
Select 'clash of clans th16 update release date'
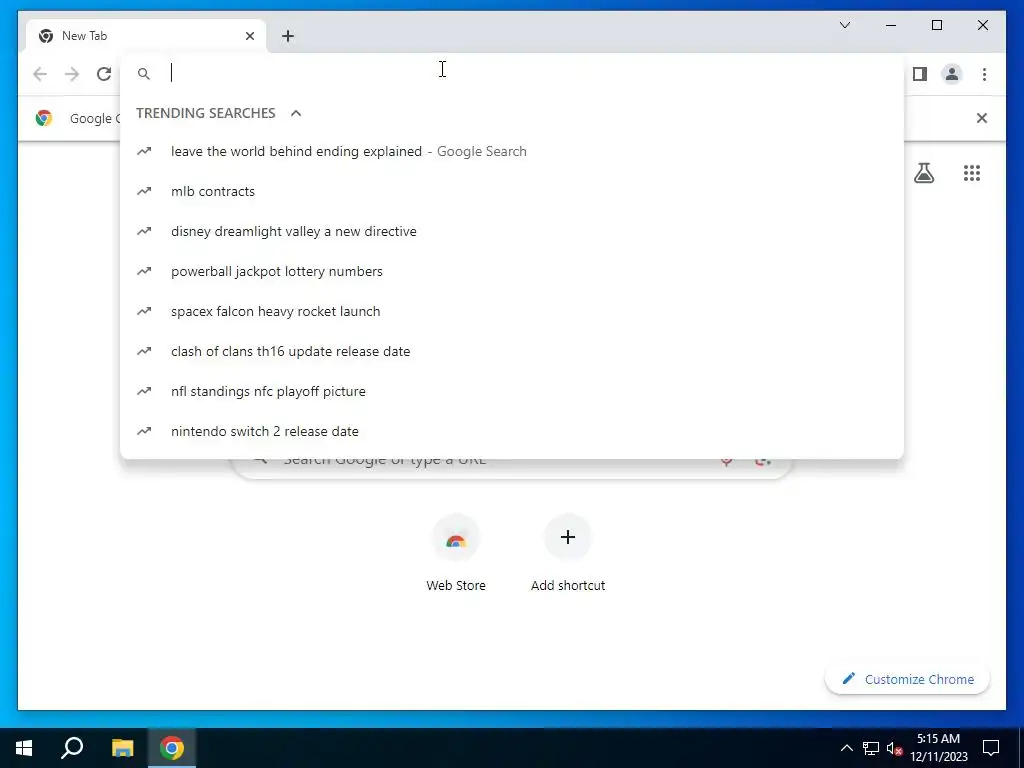512,351
